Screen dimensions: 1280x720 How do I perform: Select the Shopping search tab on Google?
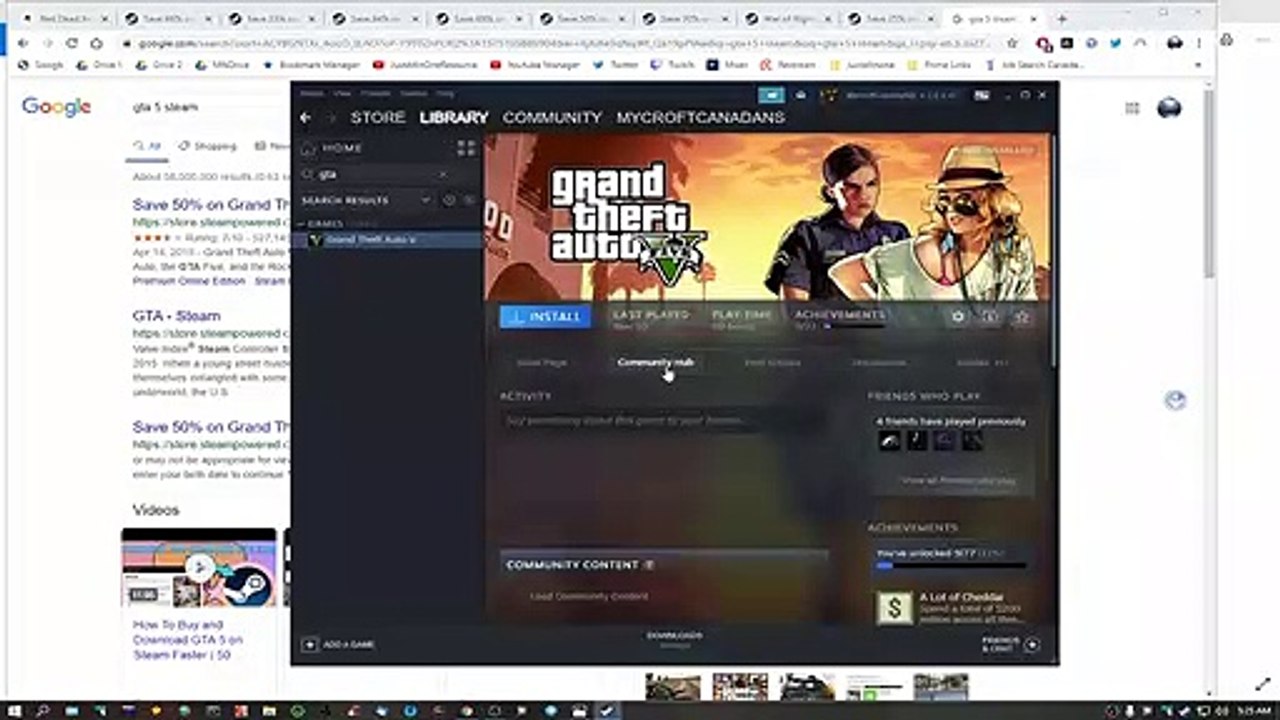click(x=208, y=146)
